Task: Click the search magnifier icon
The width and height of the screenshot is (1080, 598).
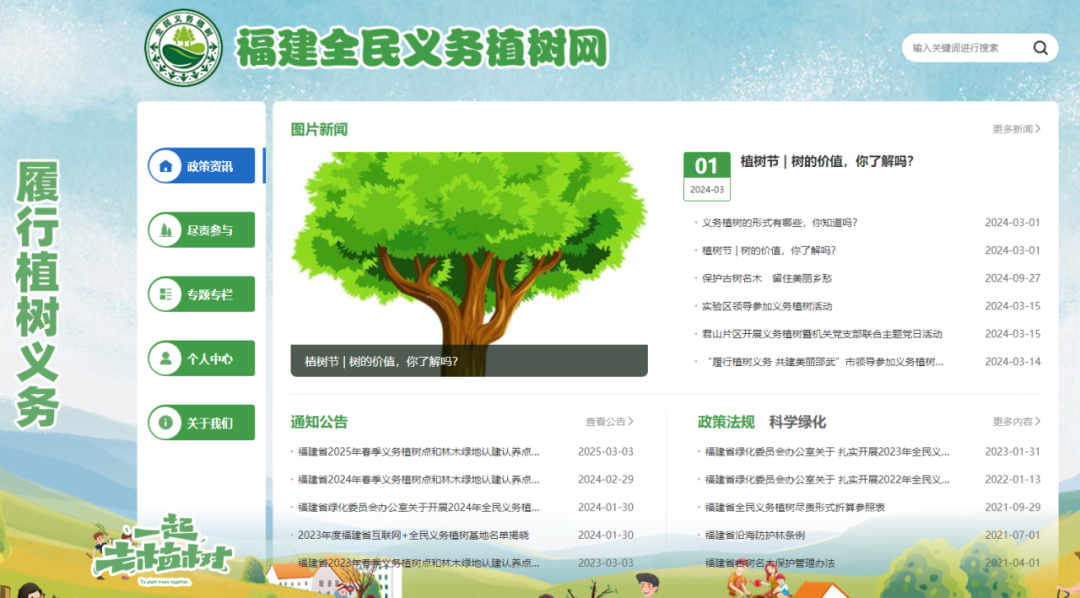Action: pyautogui.click(x=1040, y=48)
